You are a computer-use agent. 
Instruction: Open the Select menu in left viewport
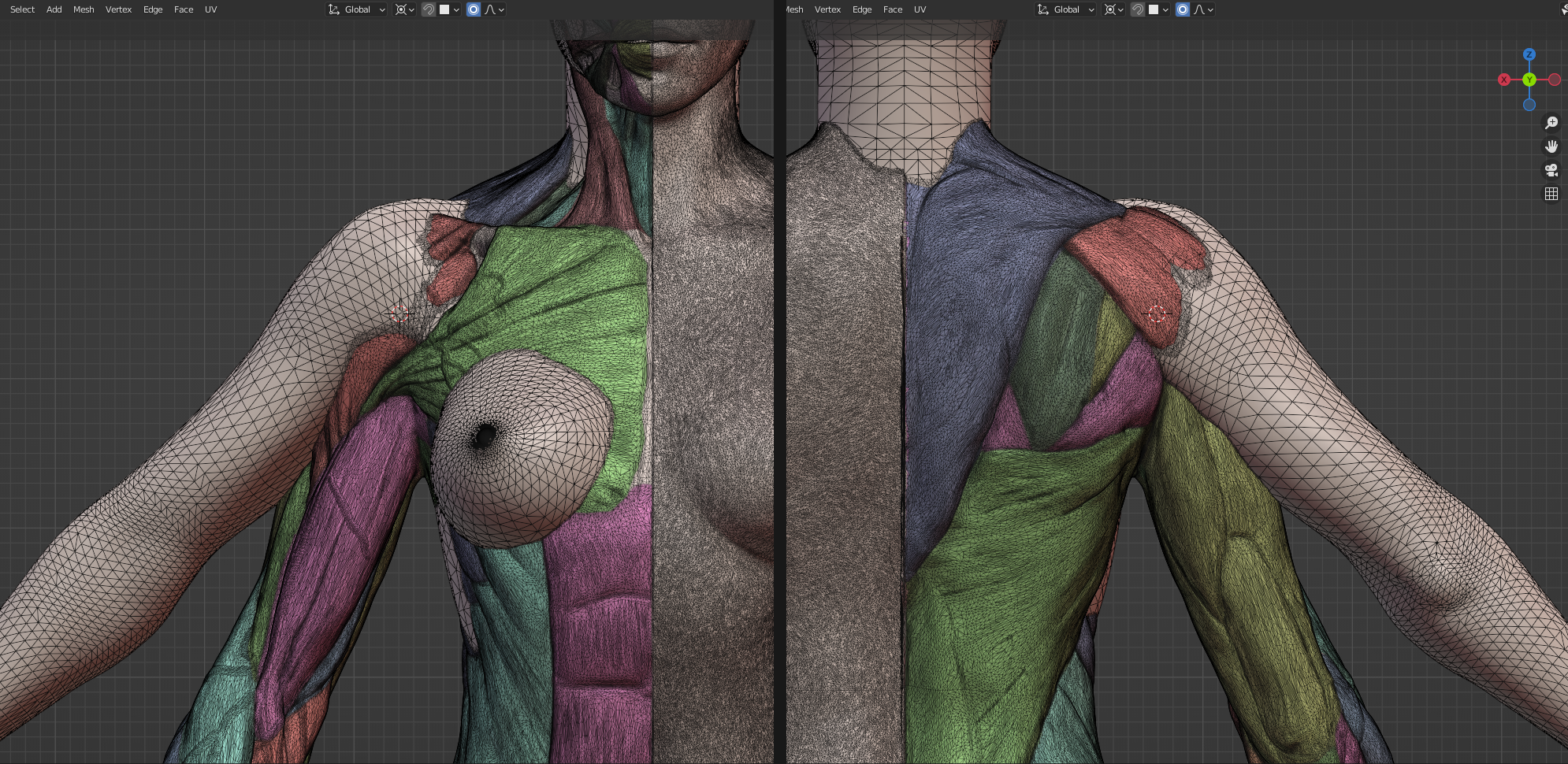(x=22, y=9)
